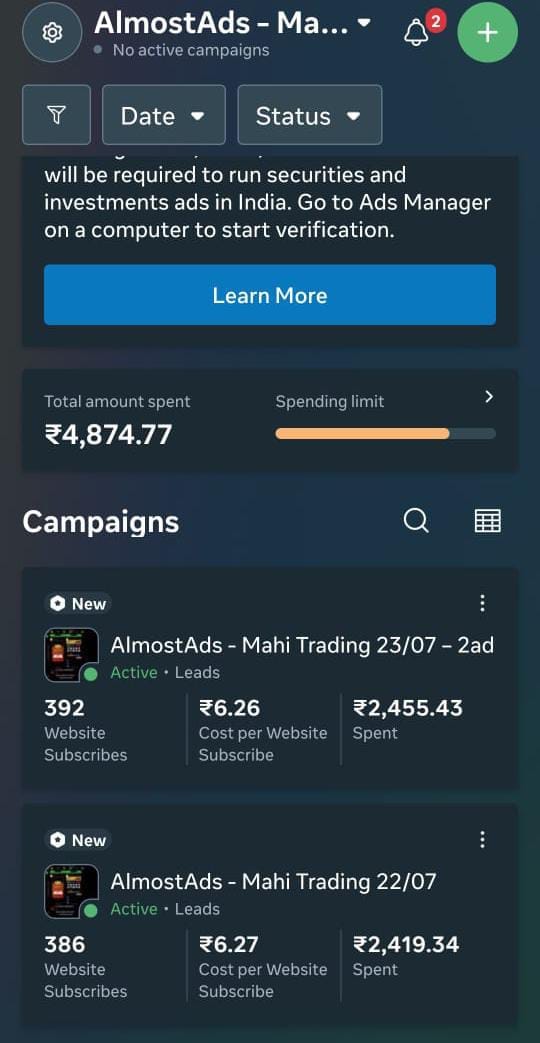
Task: Tap the ₹2,455.43 Spent metric
Action: pyautogui.click(x=408, y=719)
